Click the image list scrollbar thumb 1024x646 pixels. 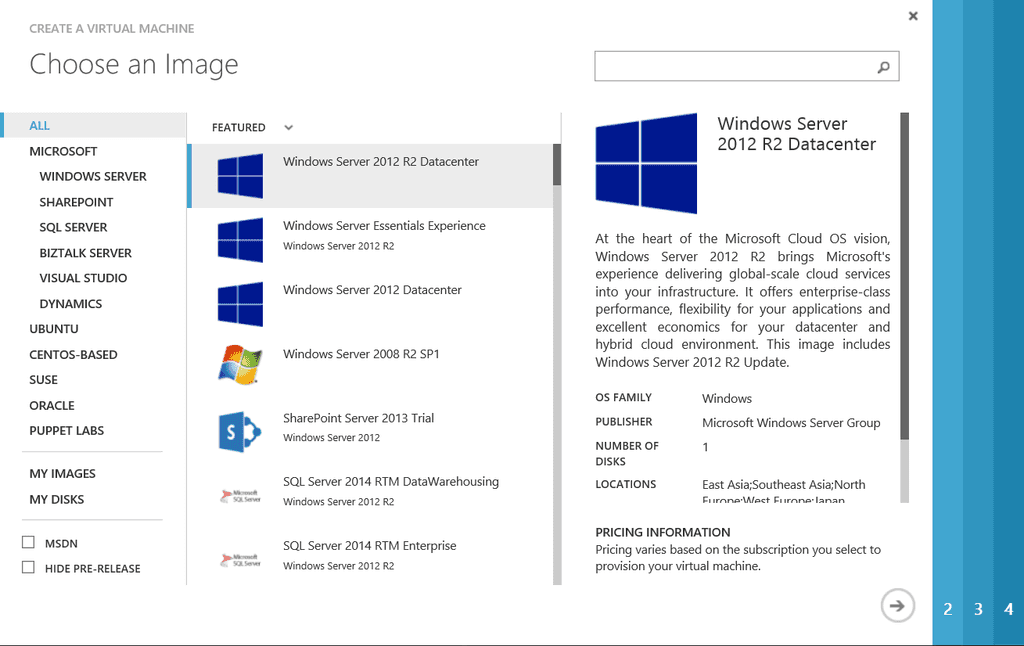(x=557, y=165)
